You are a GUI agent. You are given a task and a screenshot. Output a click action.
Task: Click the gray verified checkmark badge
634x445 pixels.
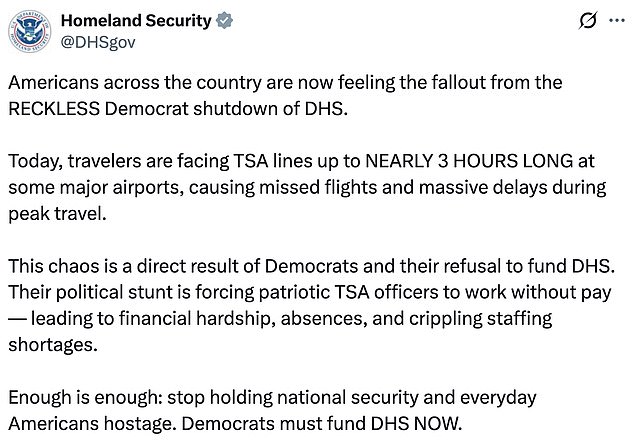click(225, 21)
